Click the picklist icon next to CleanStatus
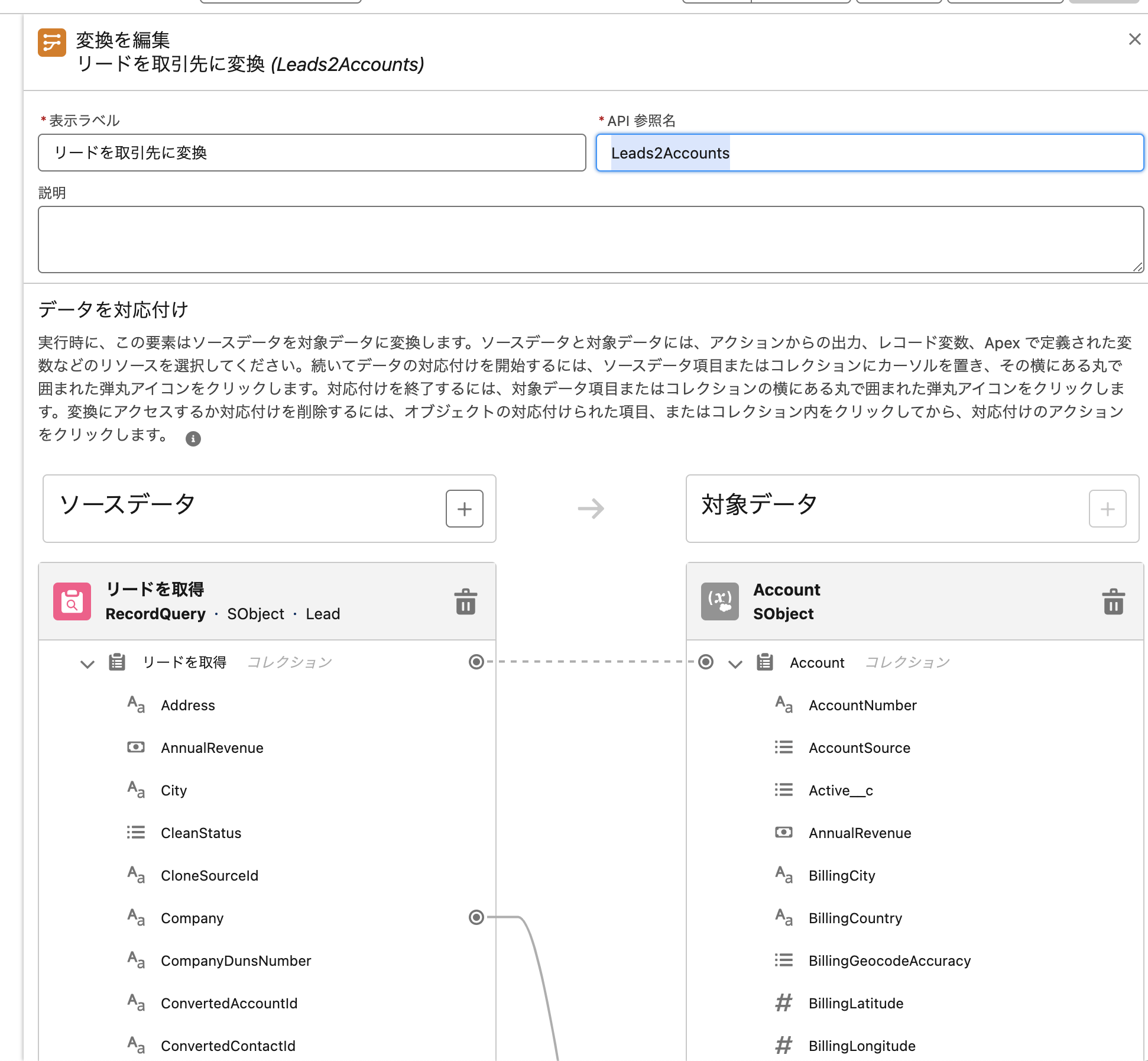Image resolution: width=1148 pixels, height=1061 pixels. pos(135,832)
